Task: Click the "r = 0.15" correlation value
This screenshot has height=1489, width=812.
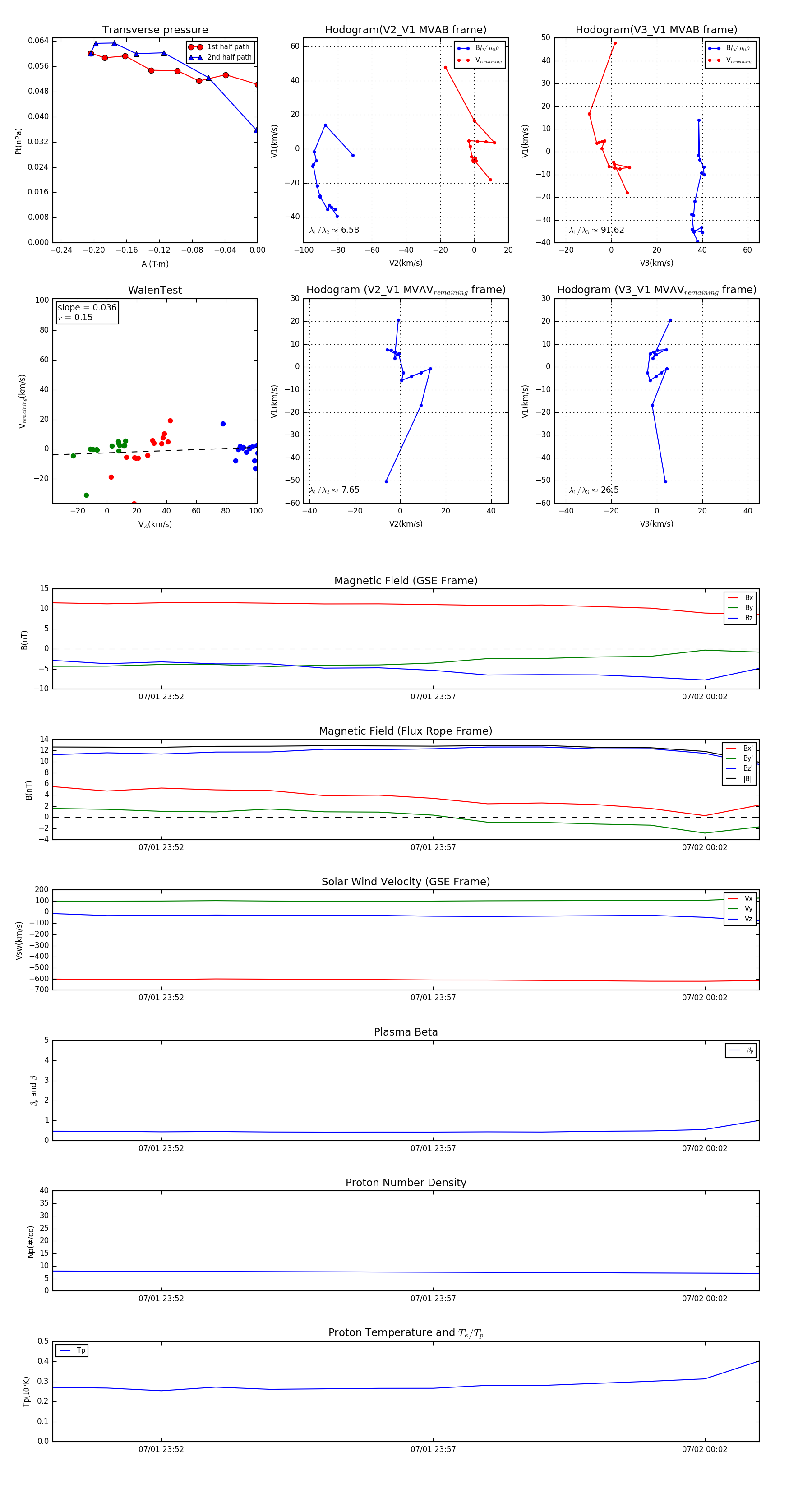Action: 75,317
